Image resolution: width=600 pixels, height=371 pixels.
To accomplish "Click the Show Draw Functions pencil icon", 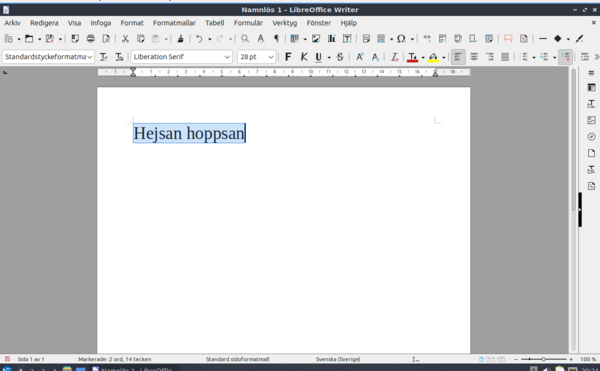I will point(580,39).
